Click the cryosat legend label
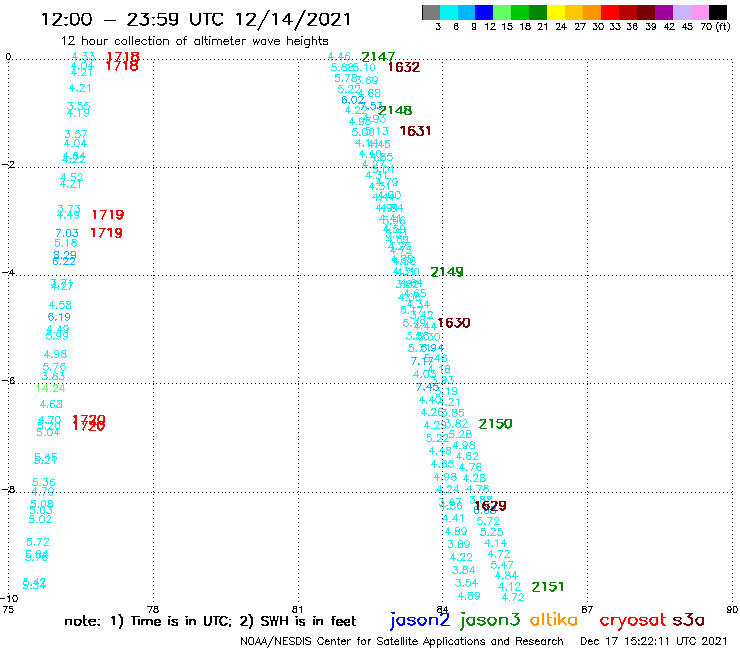Viewport: 740px width, 650px height. 633,621
